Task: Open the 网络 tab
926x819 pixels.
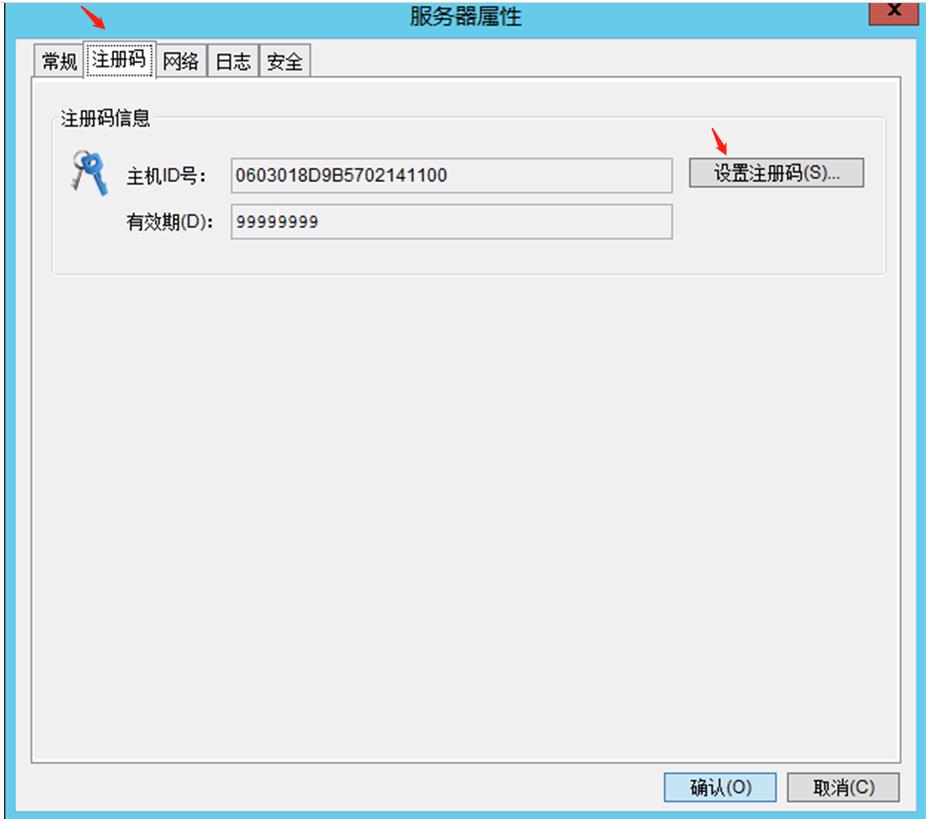Action: pos(181,62)
